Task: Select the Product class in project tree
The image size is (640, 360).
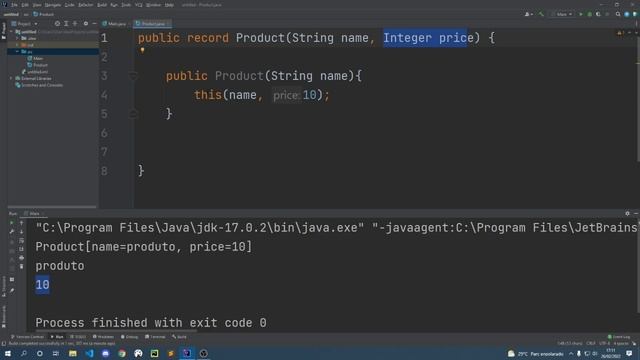Action: click(x=37, y=65)
